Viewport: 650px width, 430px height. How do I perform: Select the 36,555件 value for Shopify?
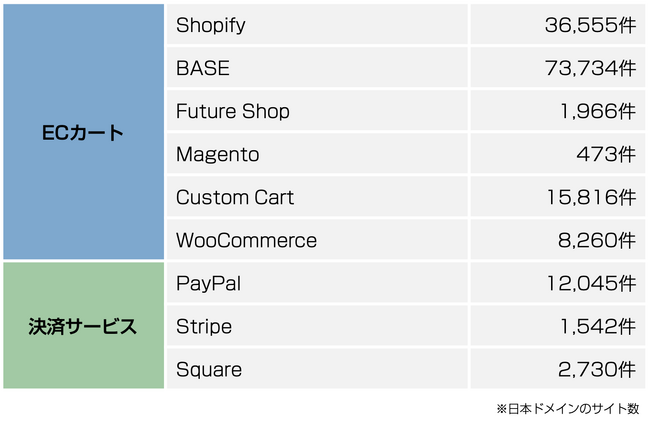click(586, 26)
